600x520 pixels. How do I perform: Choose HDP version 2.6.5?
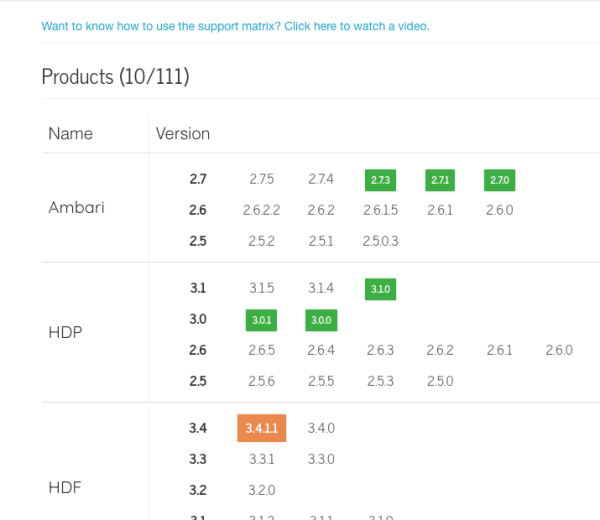pos(261,350)
